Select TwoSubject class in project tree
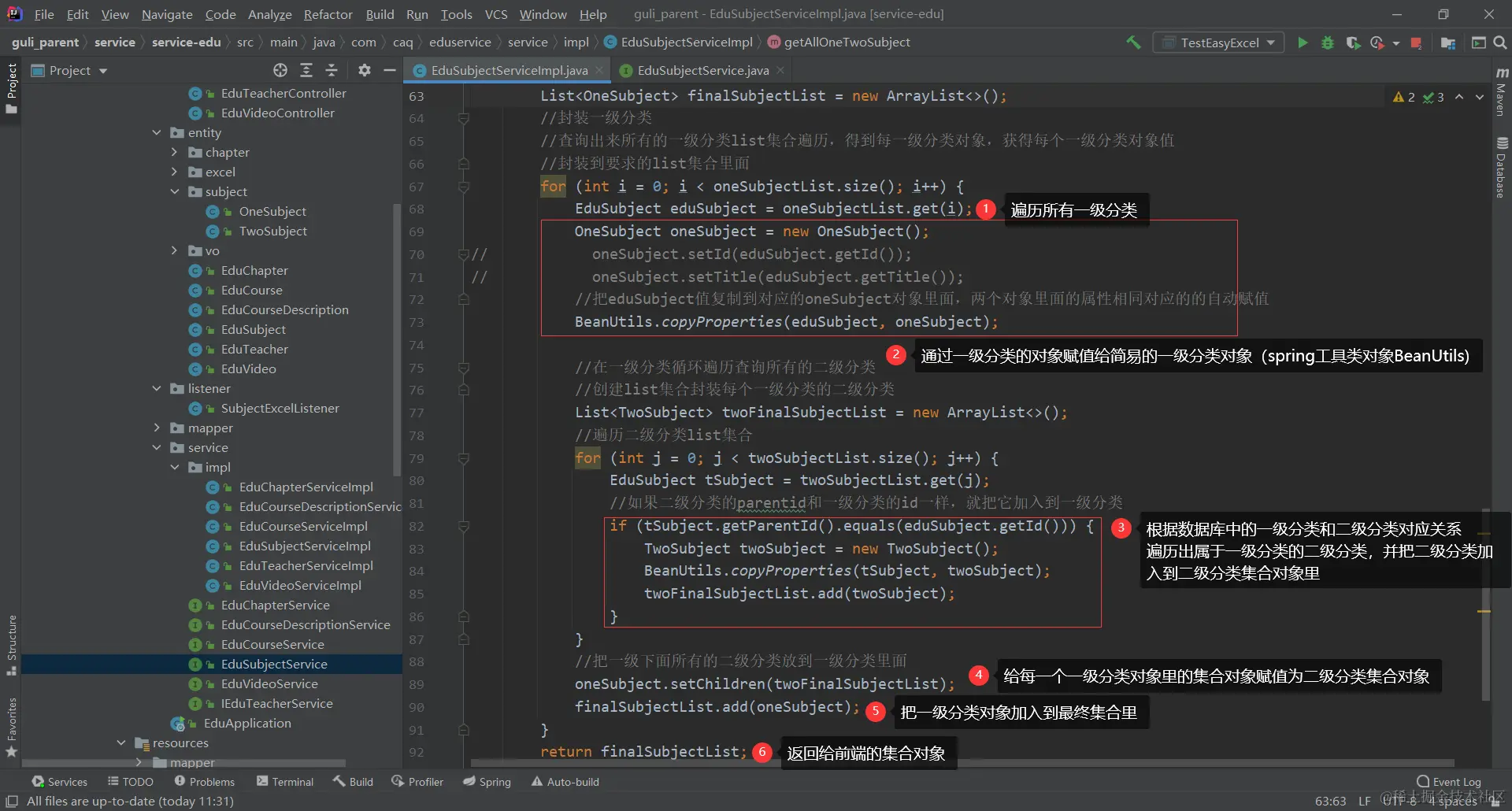Image resolution: width=1512 pixels, height=811 pixels. point(273,231)
